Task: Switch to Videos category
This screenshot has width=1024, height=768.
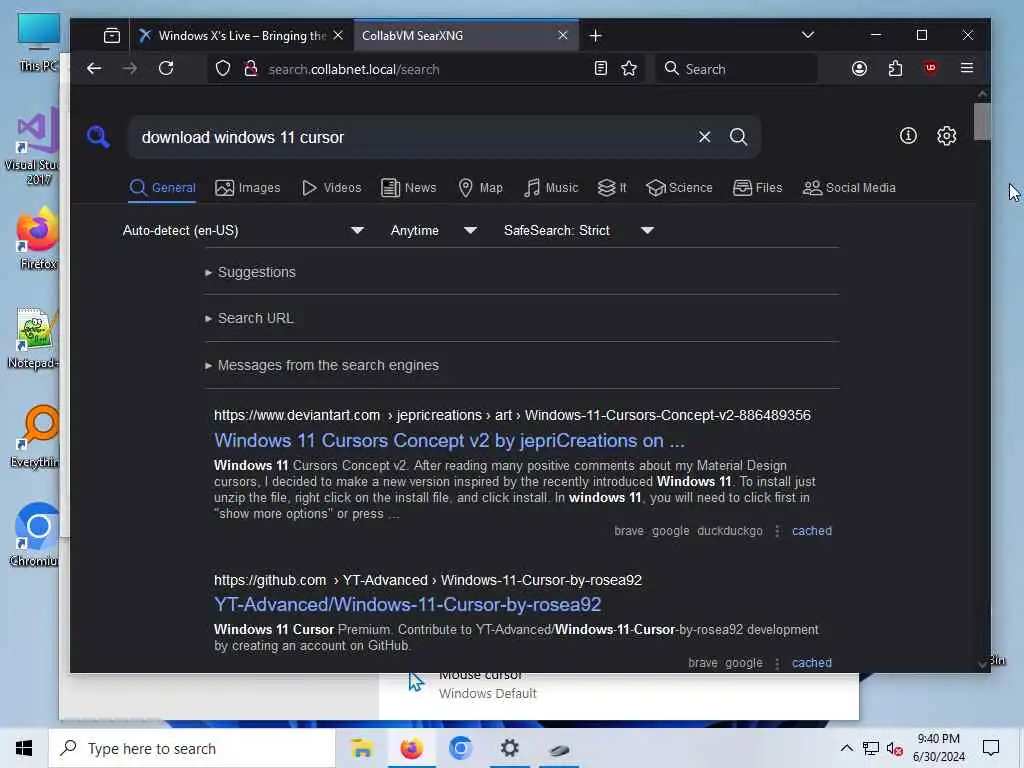Action: pyautogui.click(x=331, y=188)
